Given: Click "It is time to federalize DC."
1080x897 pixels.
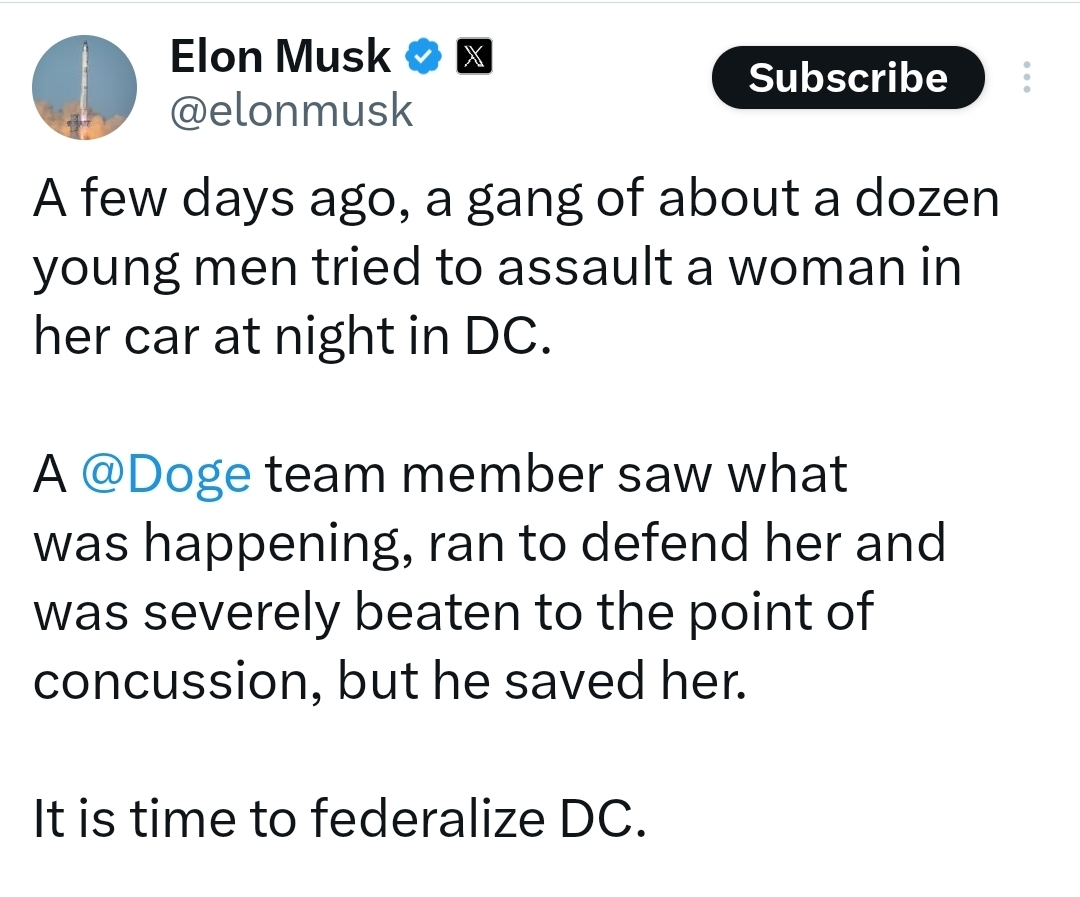Looking at the screenshot, I should click(340, 818).
